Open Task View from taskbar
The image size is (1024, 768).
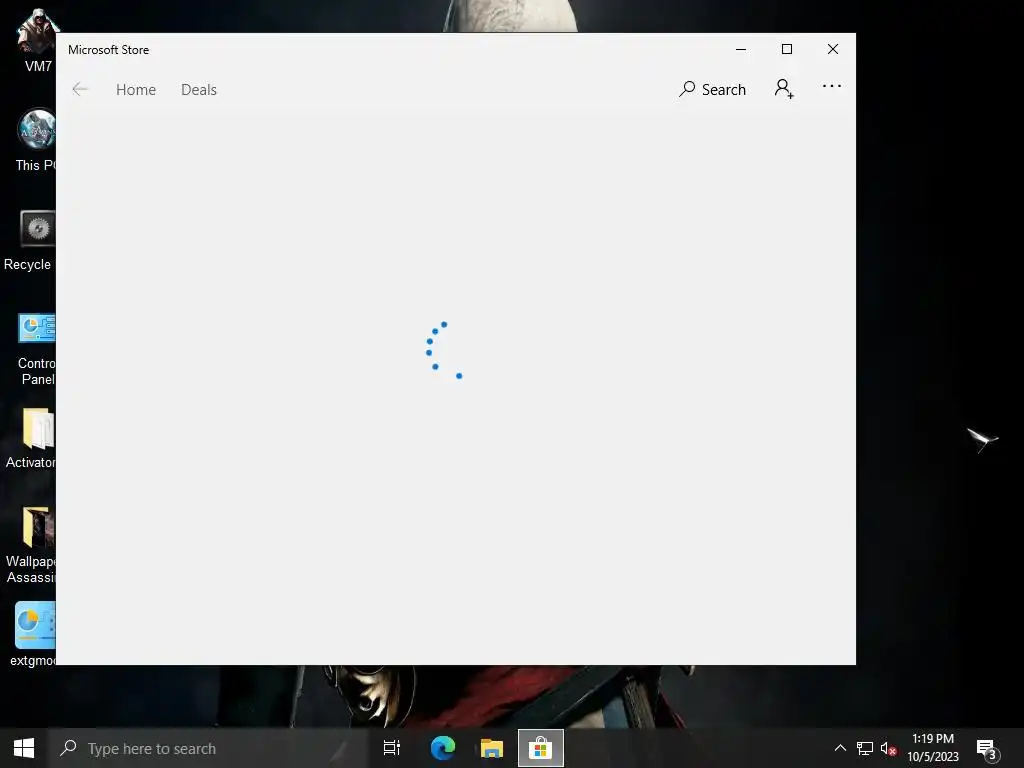(x=392, y=748)
